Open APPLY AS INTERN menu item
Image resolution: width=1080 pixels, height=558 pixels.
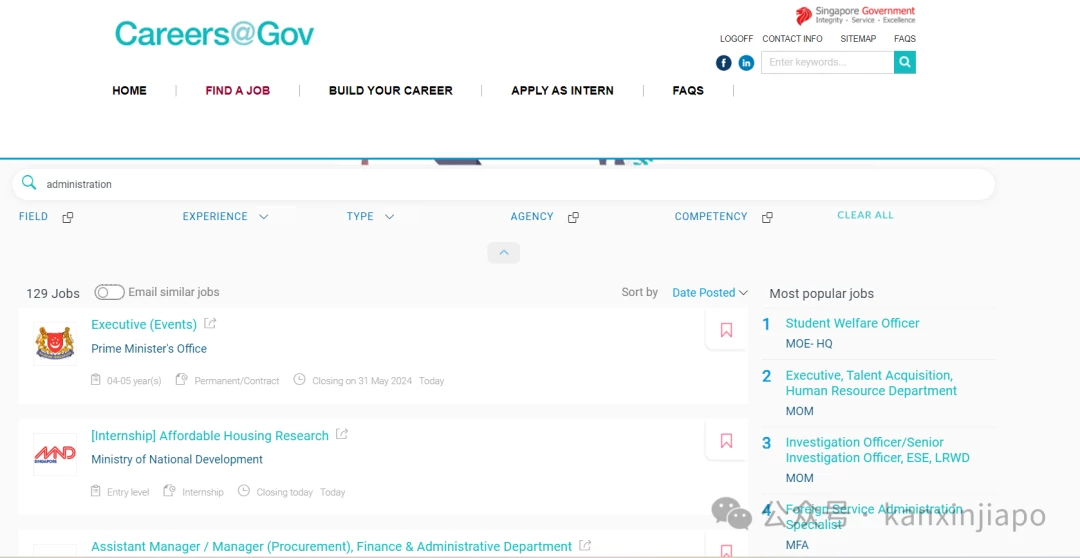pos(562,90)
